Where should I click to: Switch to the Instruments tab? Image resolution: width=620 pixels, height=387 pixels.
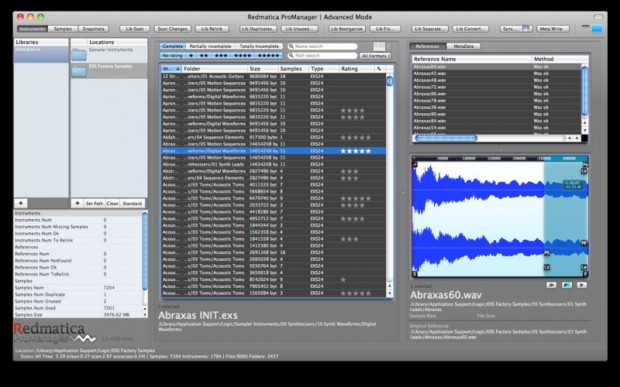[32, 29]
